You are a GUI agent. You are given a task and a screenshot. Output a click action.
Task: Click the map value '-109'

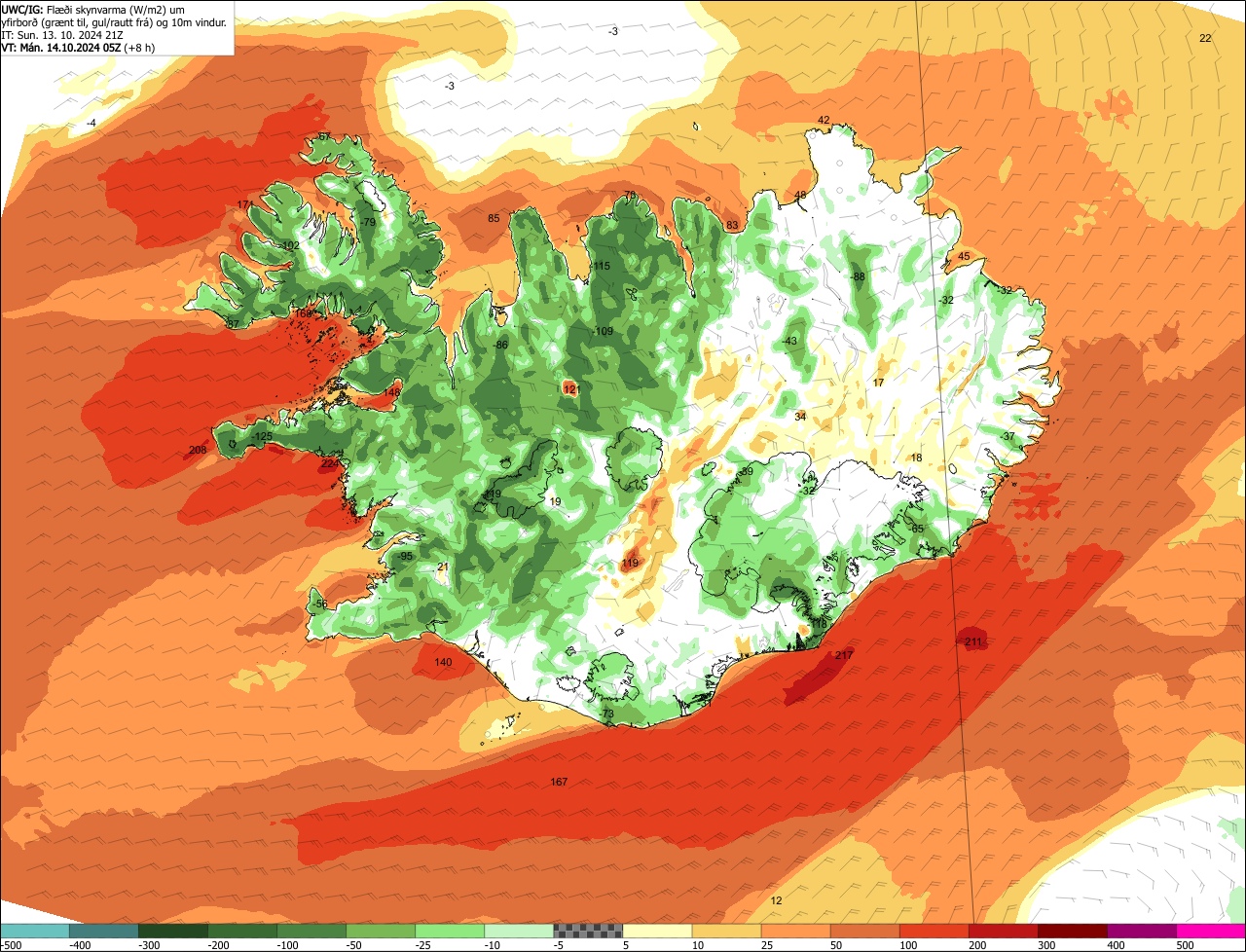click(x=603, y=332)
